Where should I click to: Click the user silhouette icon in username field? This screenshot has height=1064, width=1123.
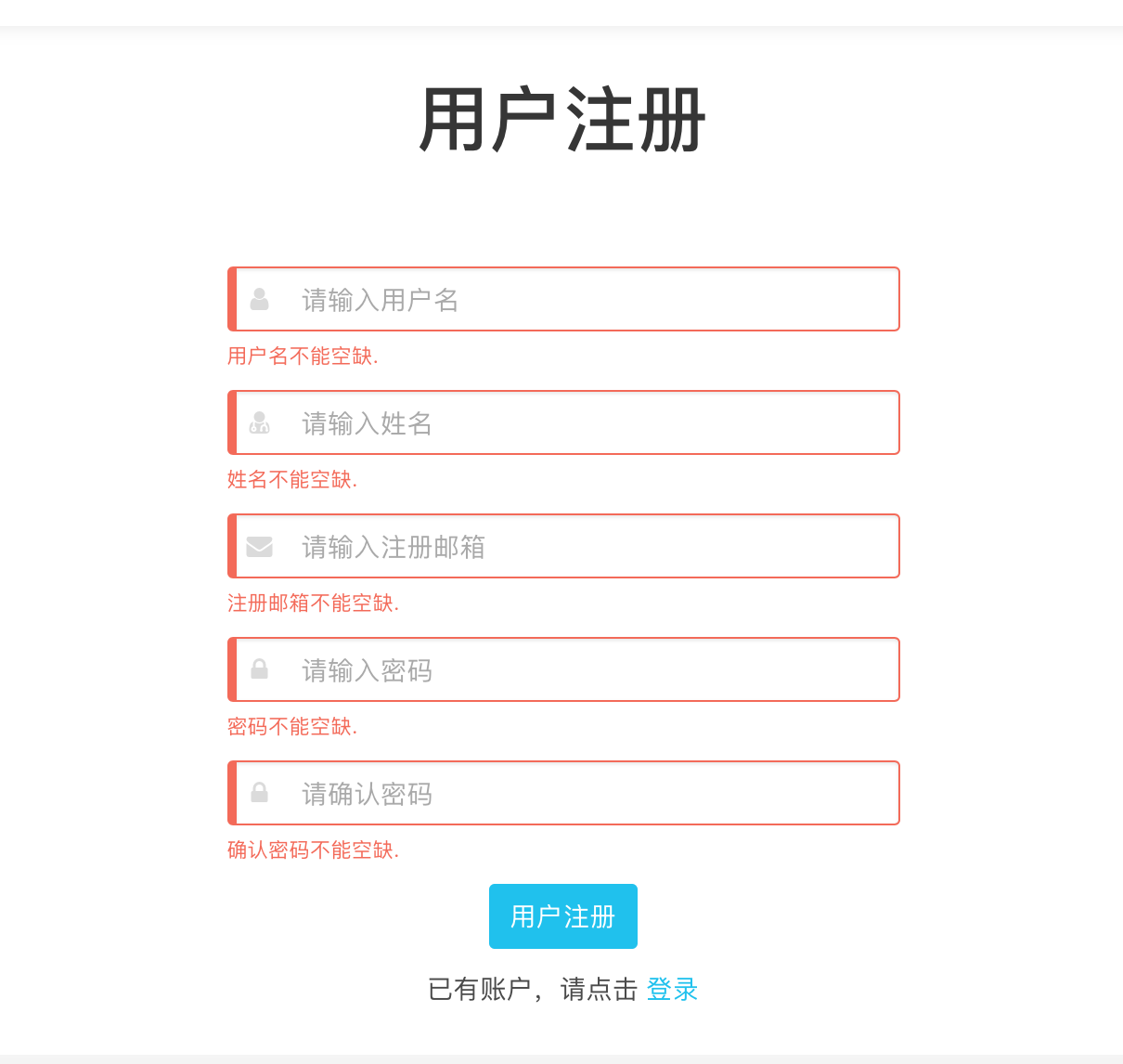260,299
